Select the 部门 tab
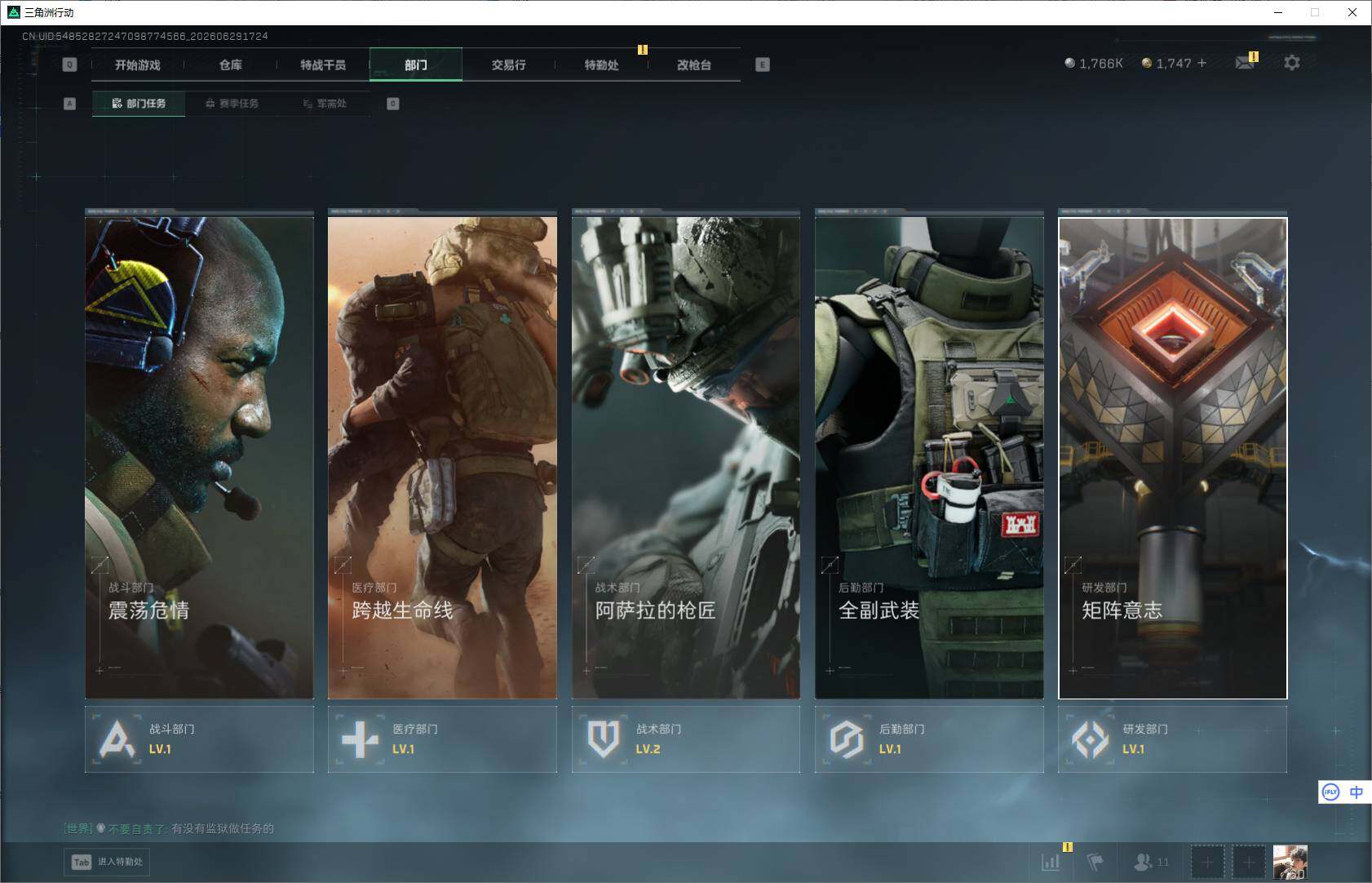The image size is (1372, 883). pos(416,64)
